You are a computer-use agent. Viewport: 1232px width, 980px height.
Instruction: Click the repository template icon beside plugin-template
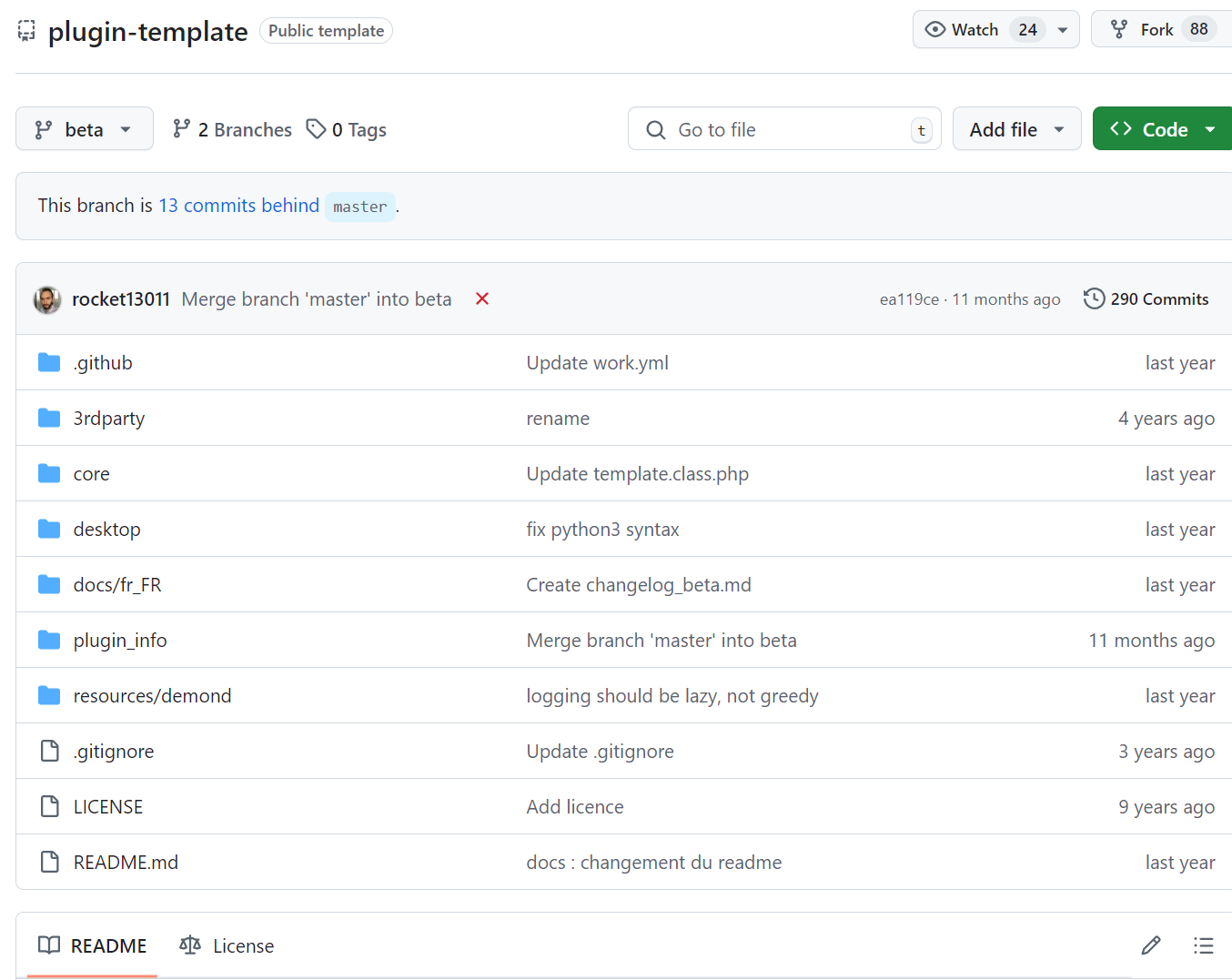pos(26,31)
